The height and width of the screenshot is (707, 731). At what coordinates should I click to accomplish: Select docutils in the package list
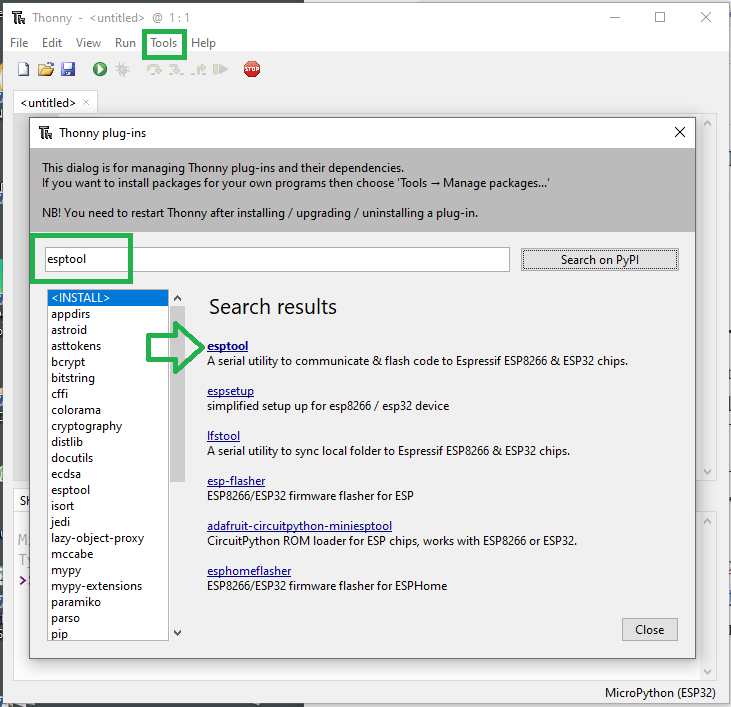tap(108, 458)
